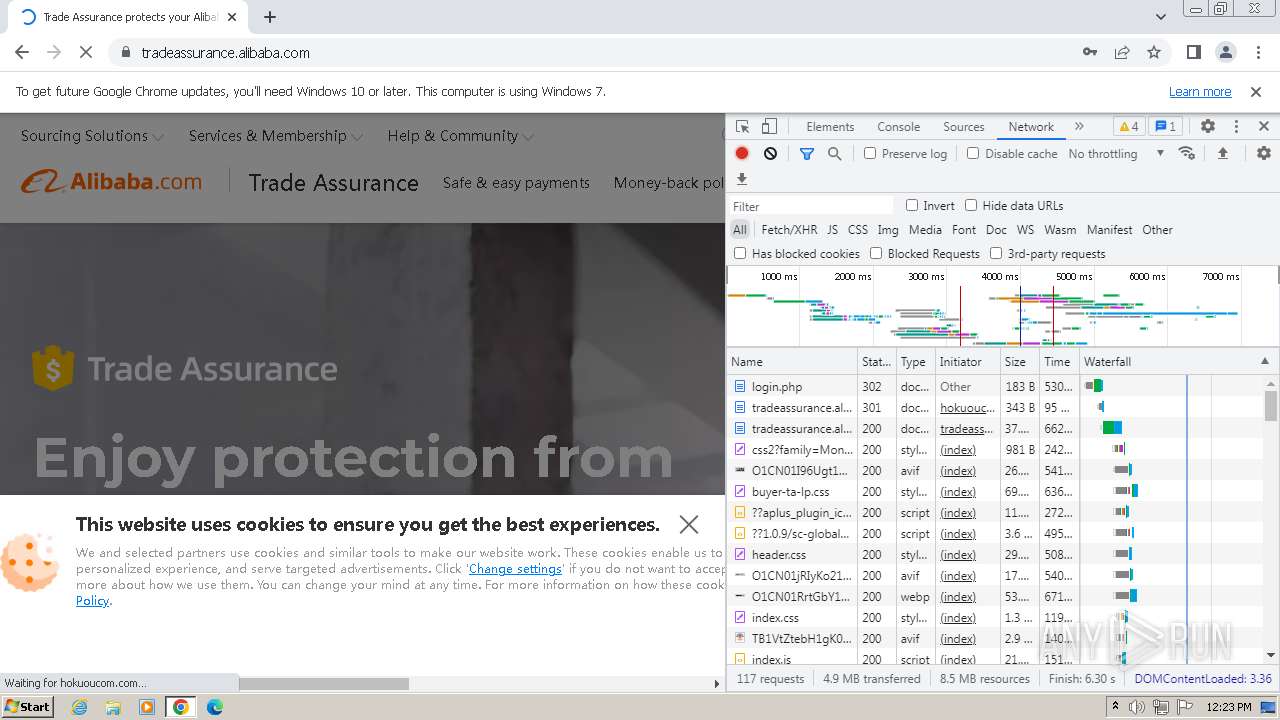Click the saved passwords key icon
1280x720 pixels.
coord(1090,53)
